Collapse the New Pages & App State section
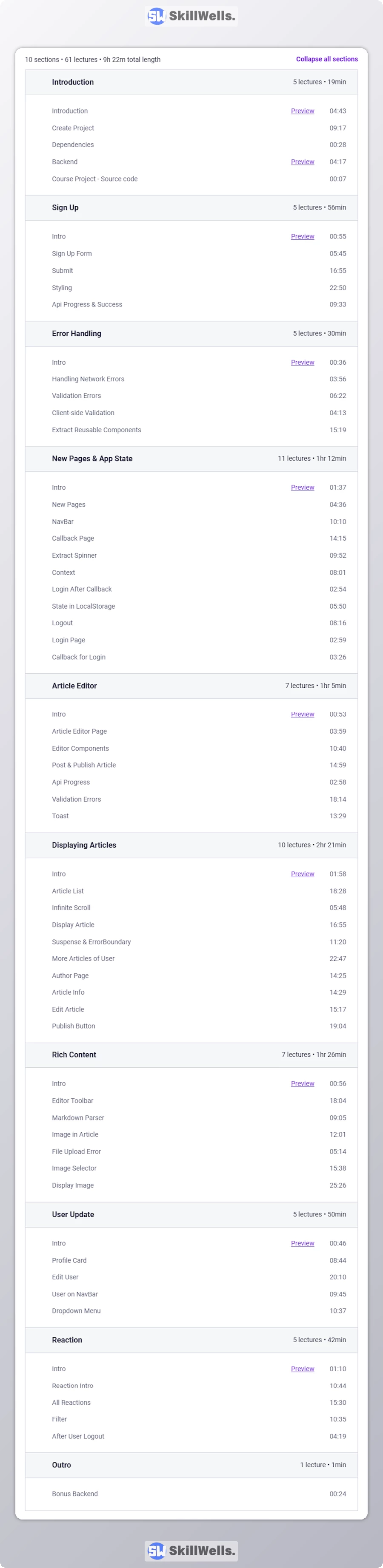This screenshot has width=383, height=1568. pos(191,458)
